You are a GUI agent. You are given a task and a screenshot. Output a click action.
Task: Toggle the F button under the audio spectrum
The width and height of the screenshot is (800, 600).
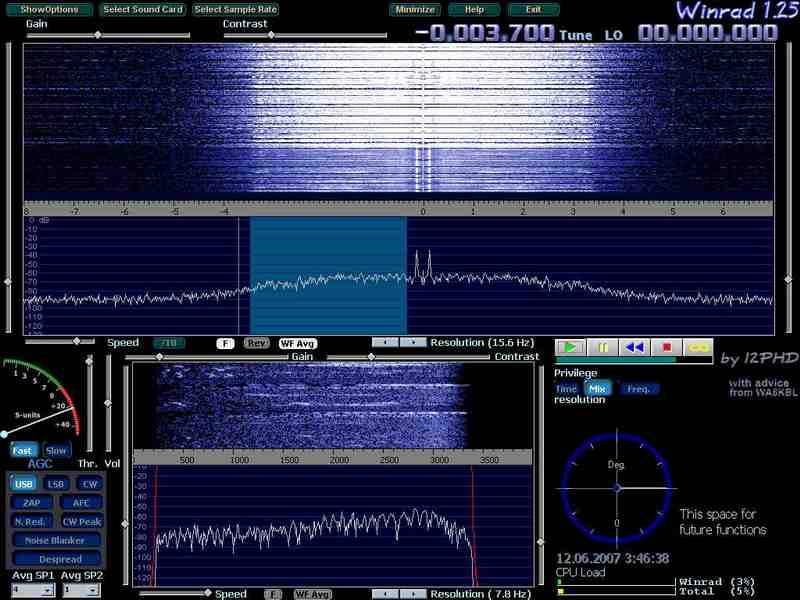[x=273, y=594]
